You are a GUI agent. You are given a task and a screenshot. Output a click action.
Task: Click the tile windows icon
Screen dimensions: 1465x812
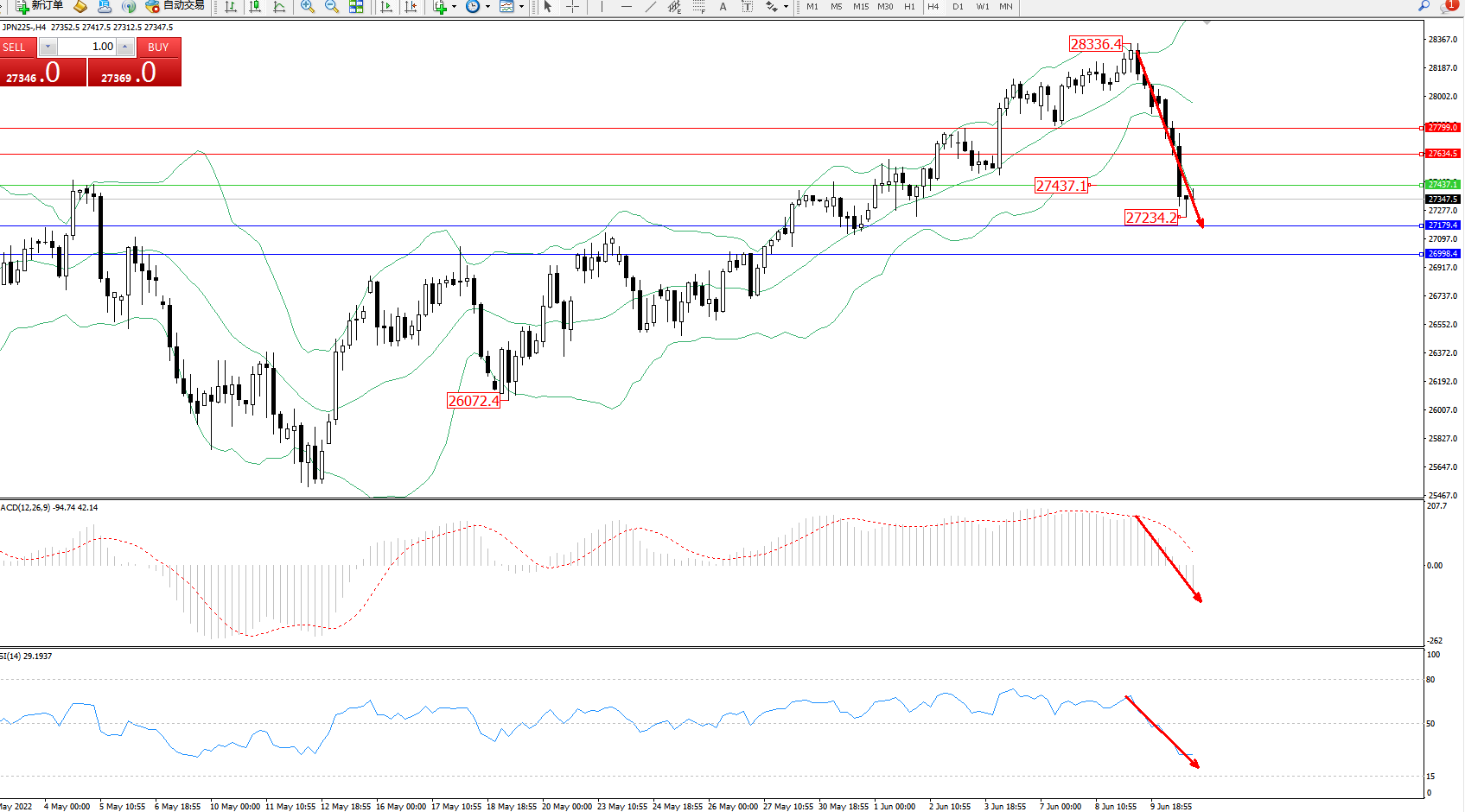tap(356, 7)
